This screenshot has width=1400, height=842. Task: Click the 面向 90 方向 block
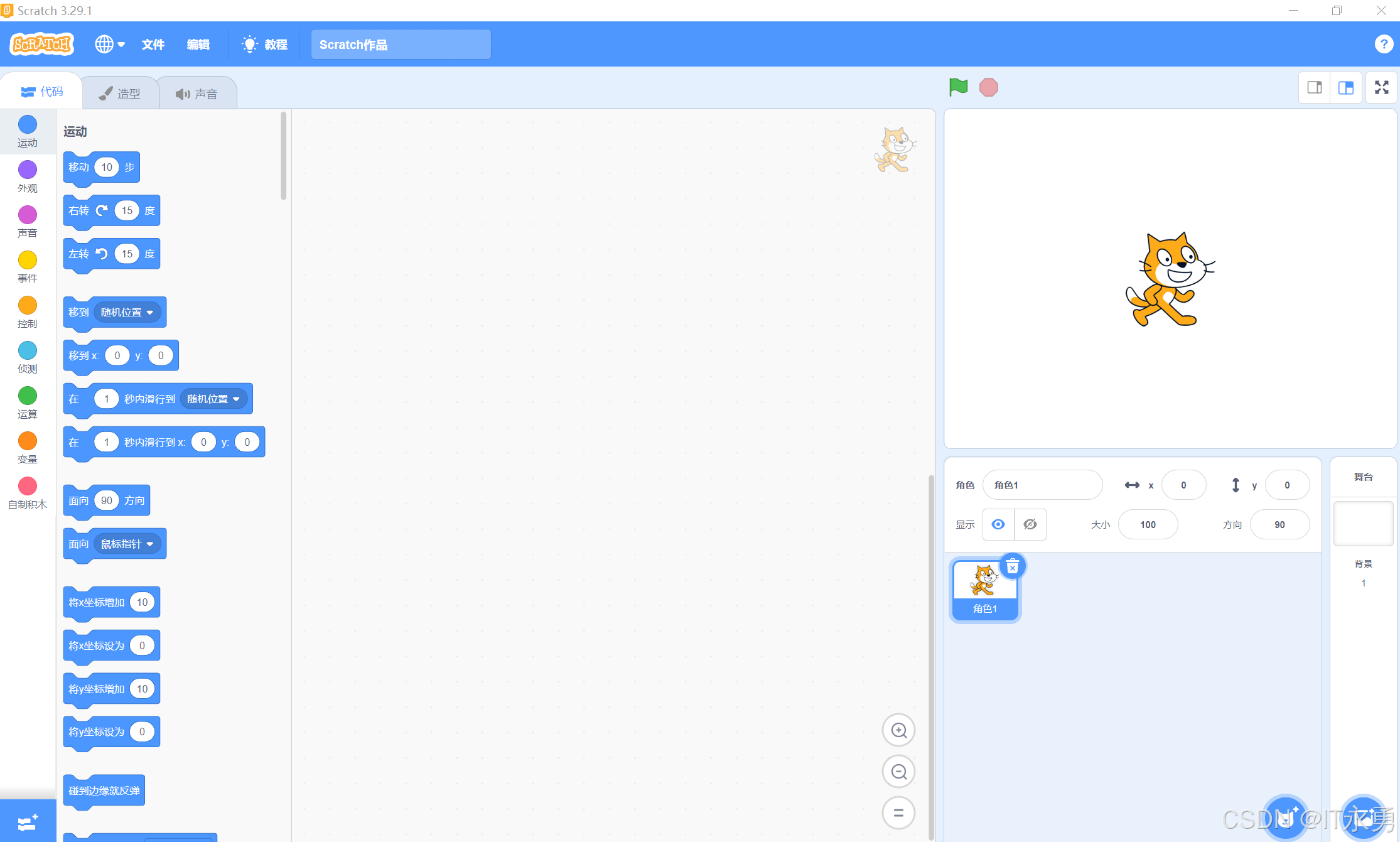(106, 501)
